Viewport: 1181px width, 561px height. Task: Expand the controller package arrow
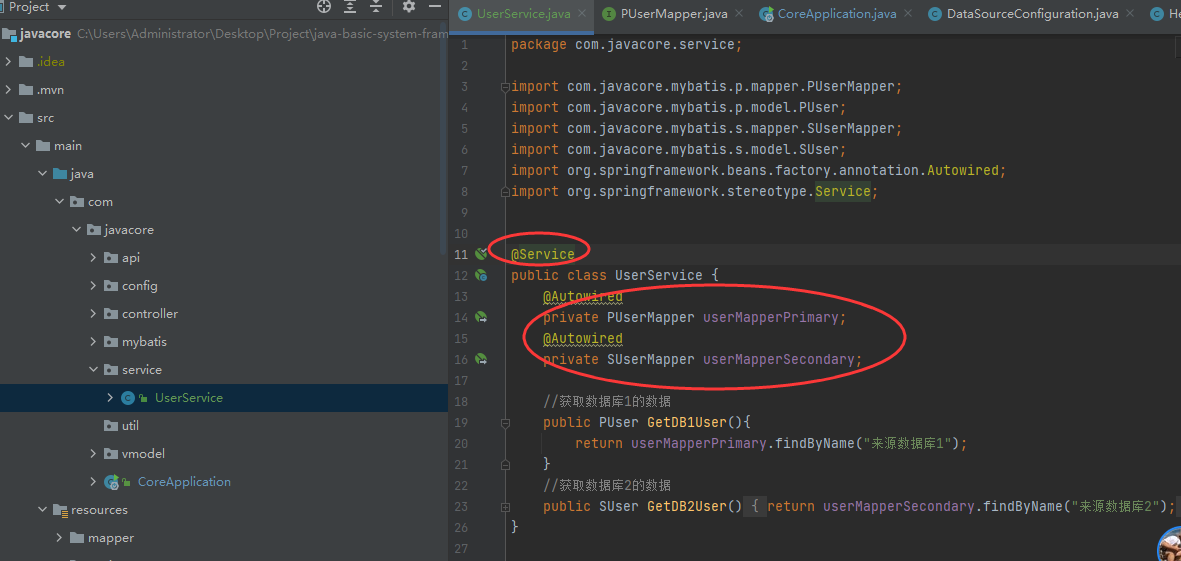tap(93, 314)
